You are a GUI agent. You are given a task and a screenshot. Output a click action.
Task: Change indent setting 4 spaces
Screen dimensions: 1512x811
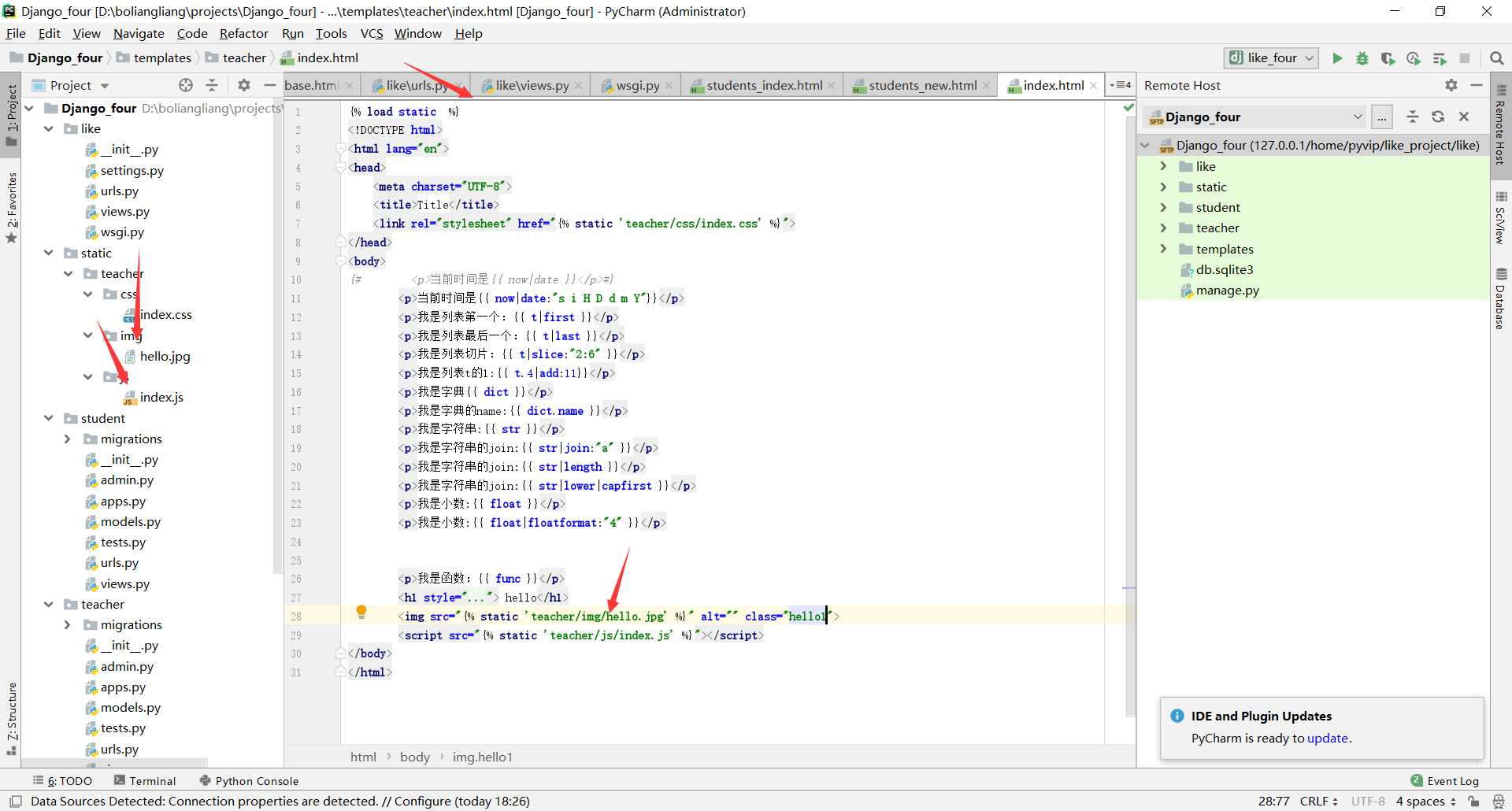coord(1426,801)
